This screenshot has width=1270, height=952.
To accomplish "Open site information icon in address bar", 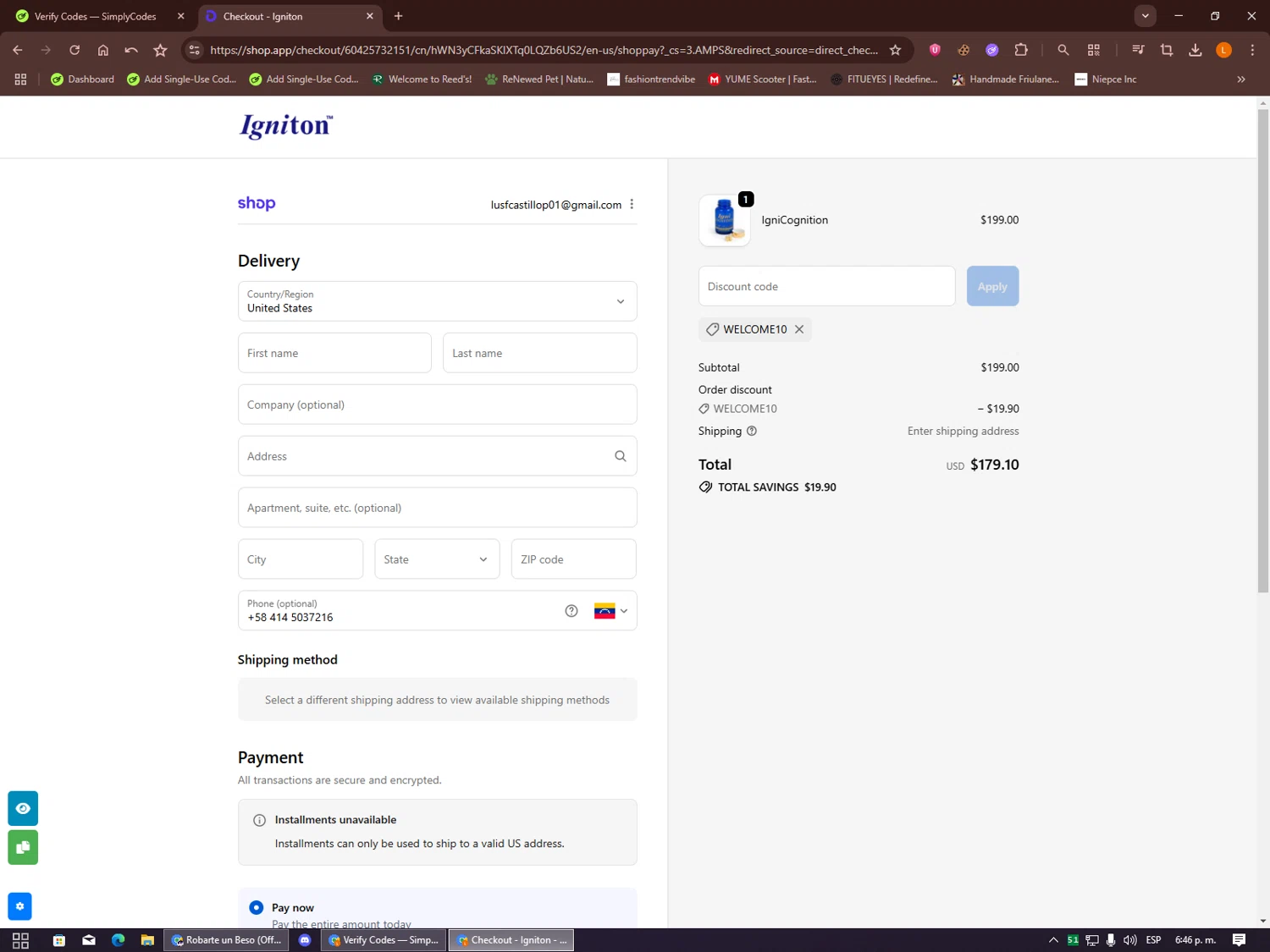I will 195,50.
